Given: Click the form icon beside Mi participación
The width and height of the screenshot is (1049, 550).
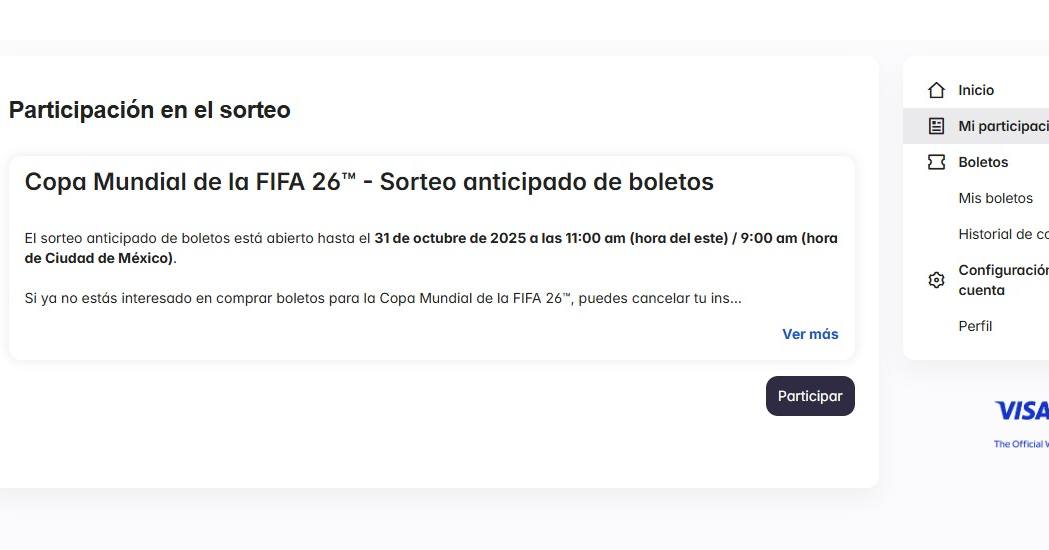Looking at the screenshot, I should pos(936,126).
